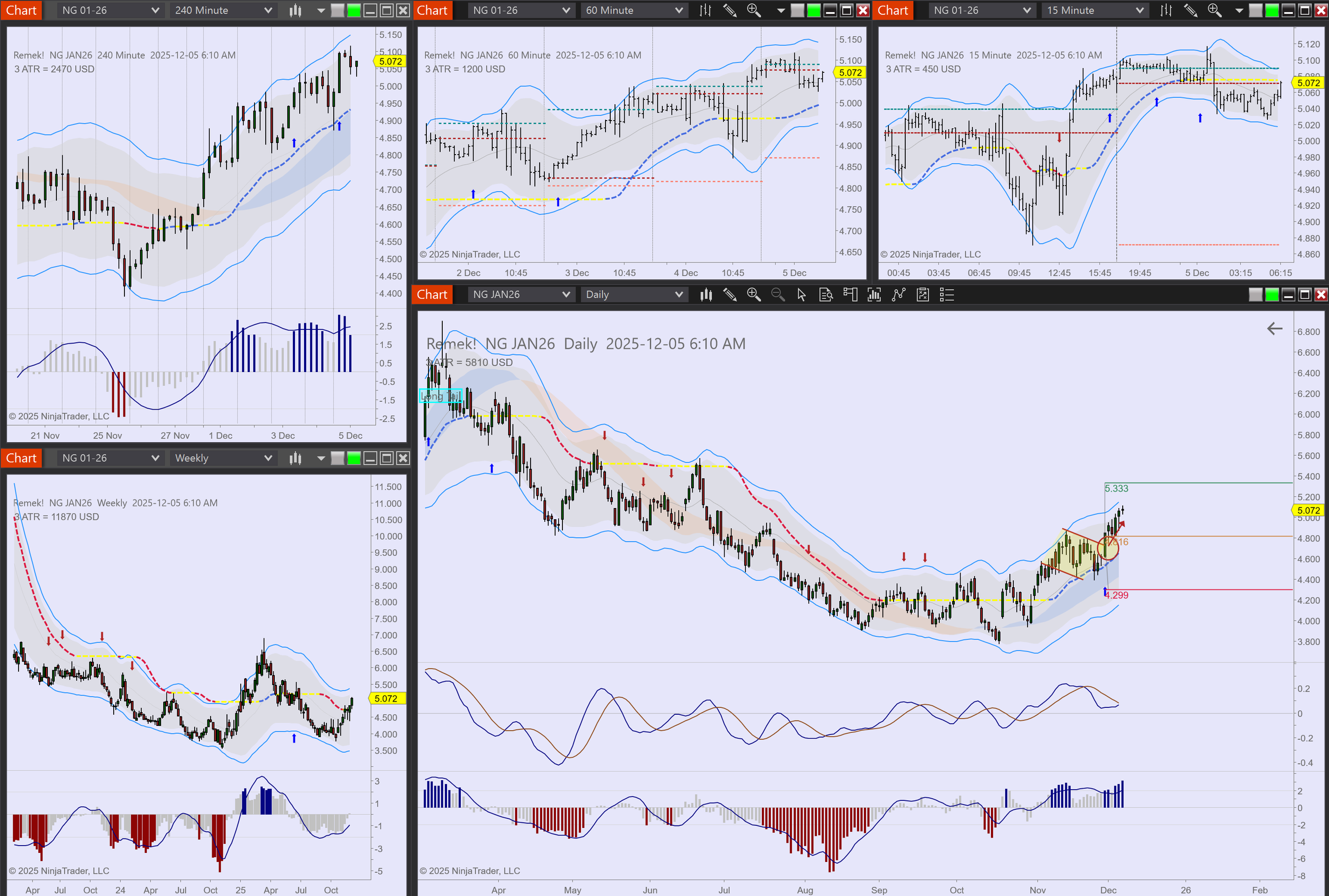The width and height of the screenshot is (1329, 896).
Task: Expand instrument dropdown in 240 Minute chart
Action: click(111, 10)
